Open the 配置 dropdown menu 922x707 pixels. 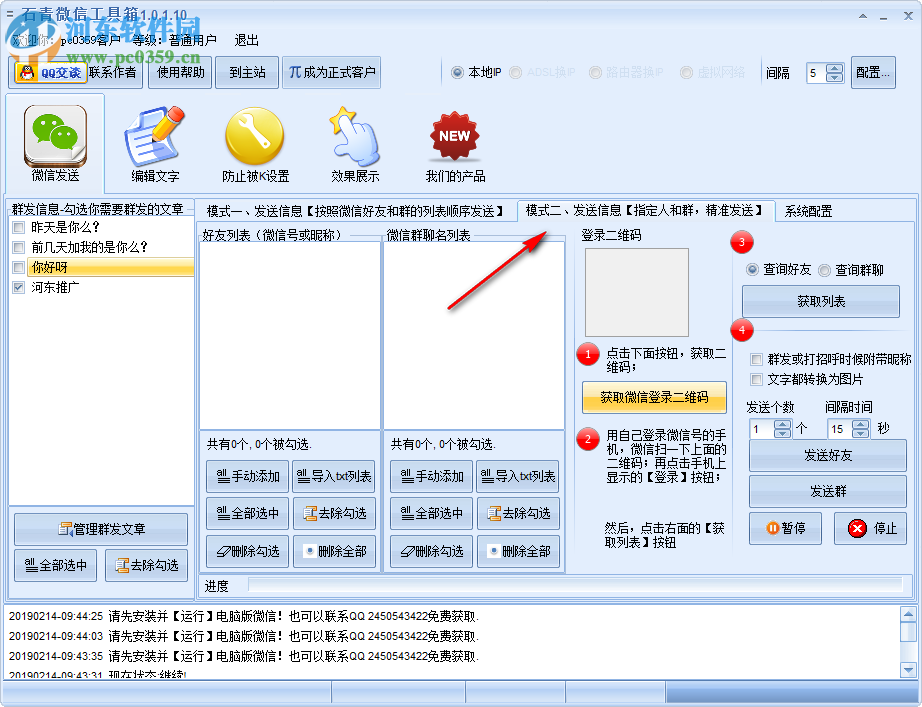(874, 72)
